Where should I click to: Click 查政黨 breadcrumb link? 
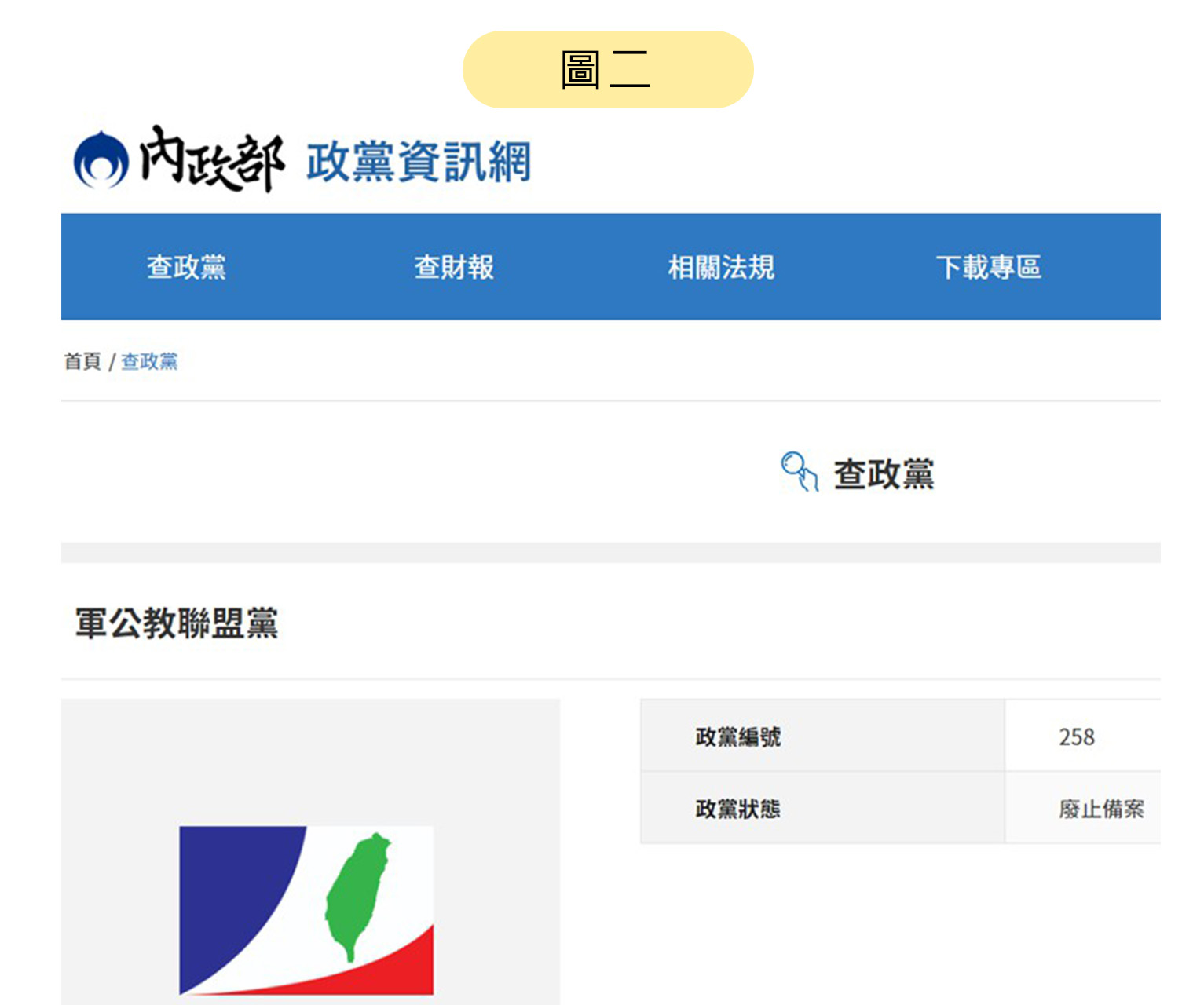pyautogui.click(x=149, y=361)
